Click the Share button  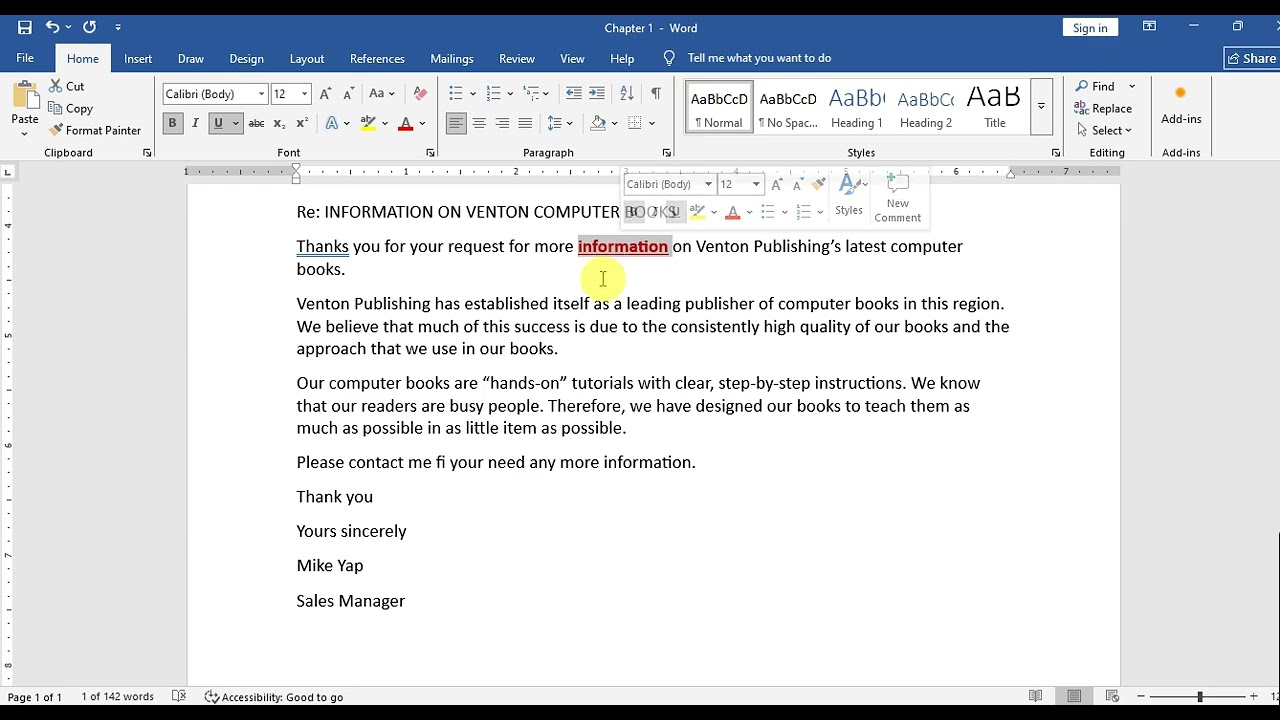(1252, 58)
